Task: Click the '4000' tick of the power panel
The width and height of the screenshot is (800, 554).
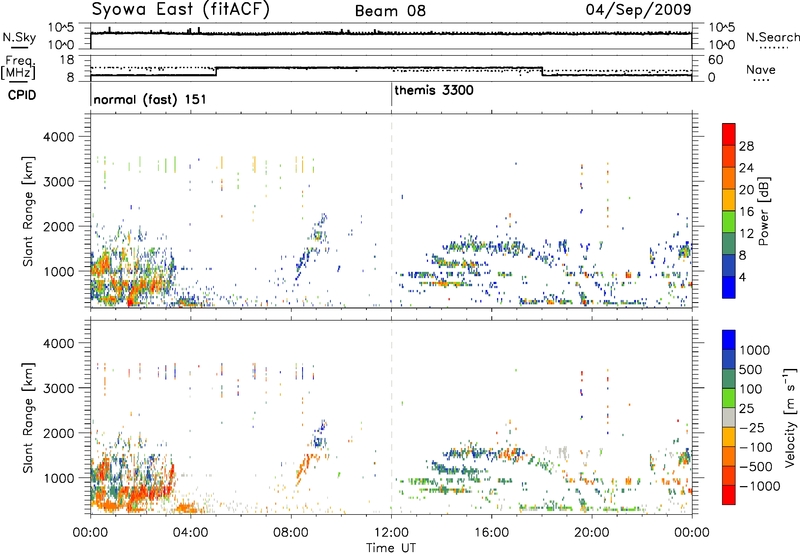Action: pos(58,137)
